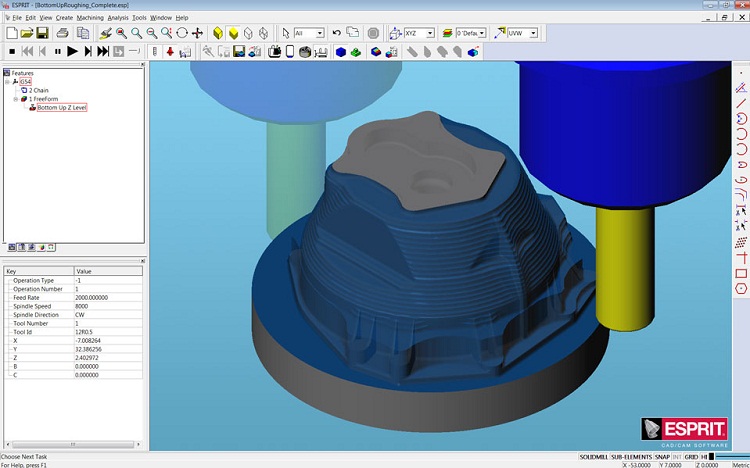The height and width of the screenshot is (468, 750).
Task: Click the properties panel horizontal scrollbar
Action: (x=73, y=444)
